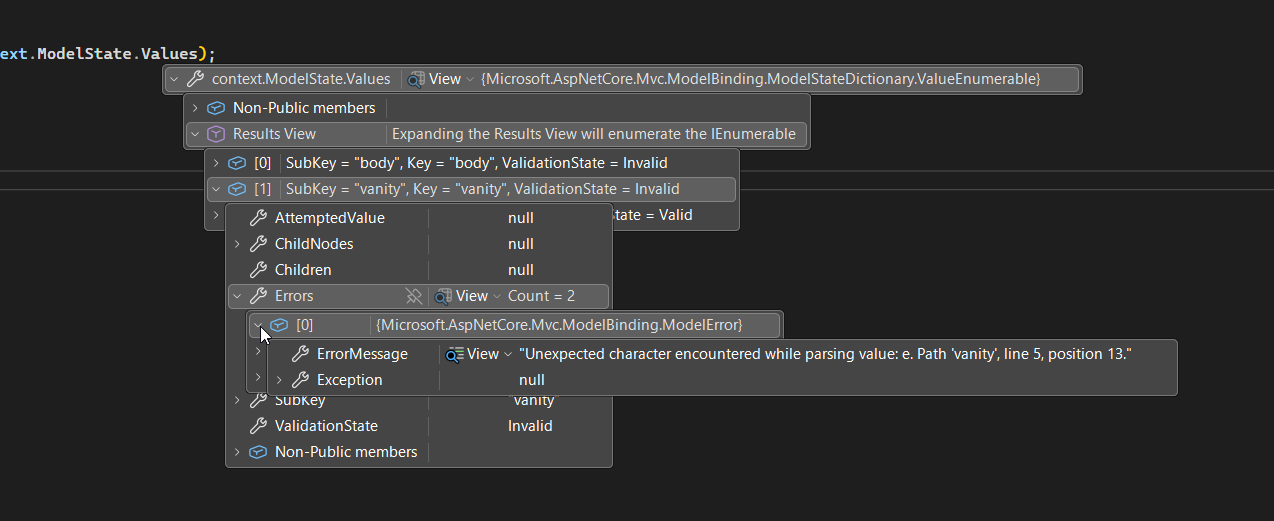Open the View dropdown arrow on the ErrorMessage row

[x=508, y=354]
